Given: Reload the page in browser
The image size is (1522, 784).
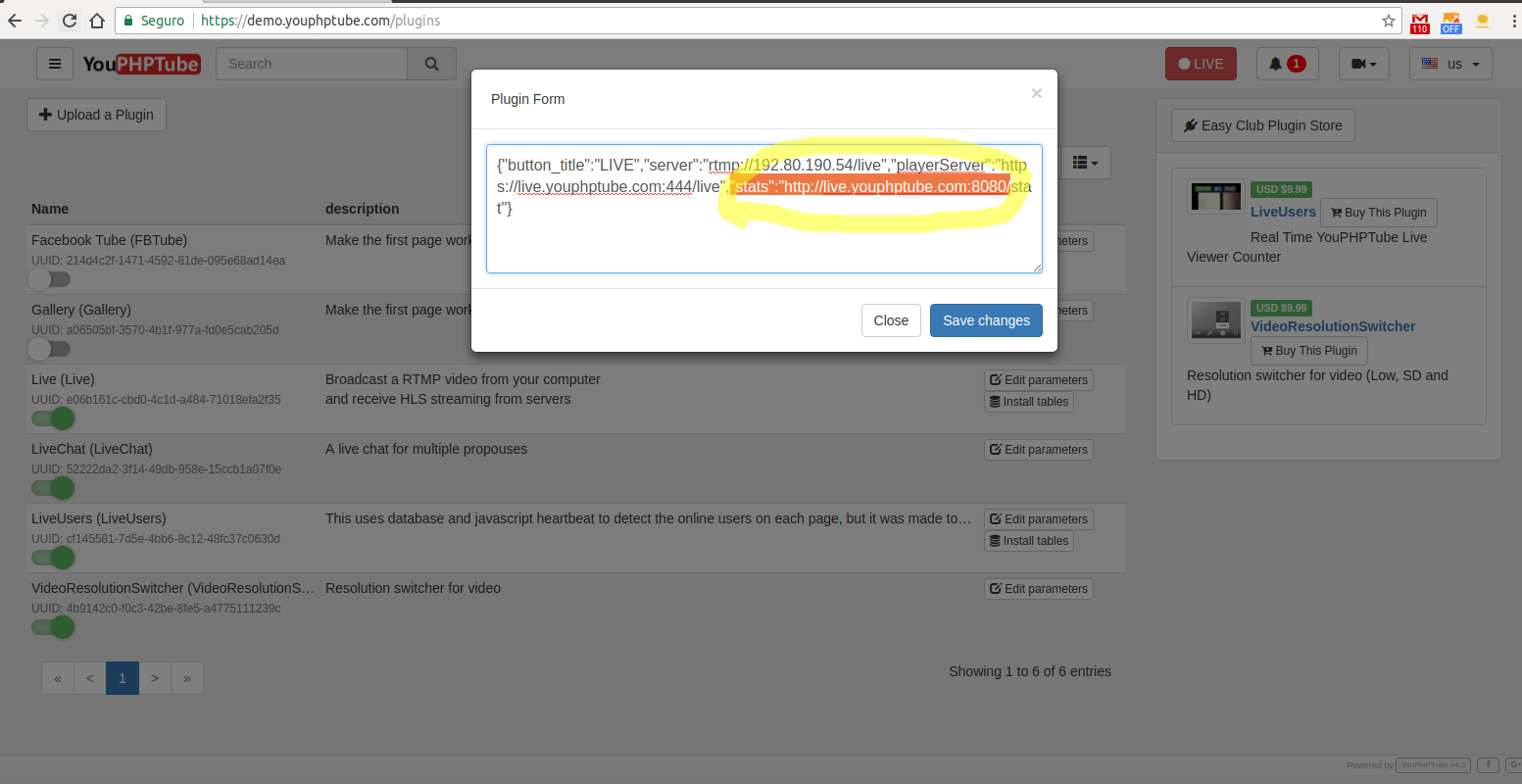Looking at the screenshot, I should 69,20.
